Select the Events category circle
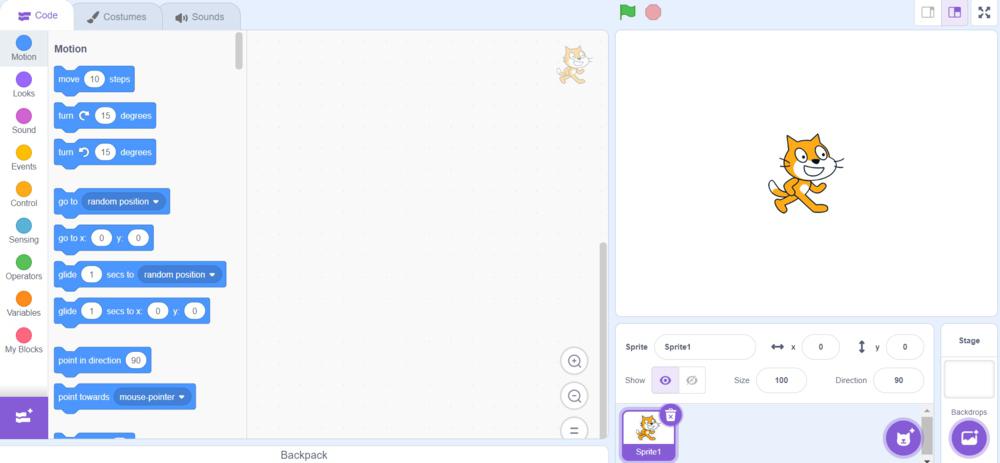Screen dimensions: 1000x463 [x=24, y=152]
